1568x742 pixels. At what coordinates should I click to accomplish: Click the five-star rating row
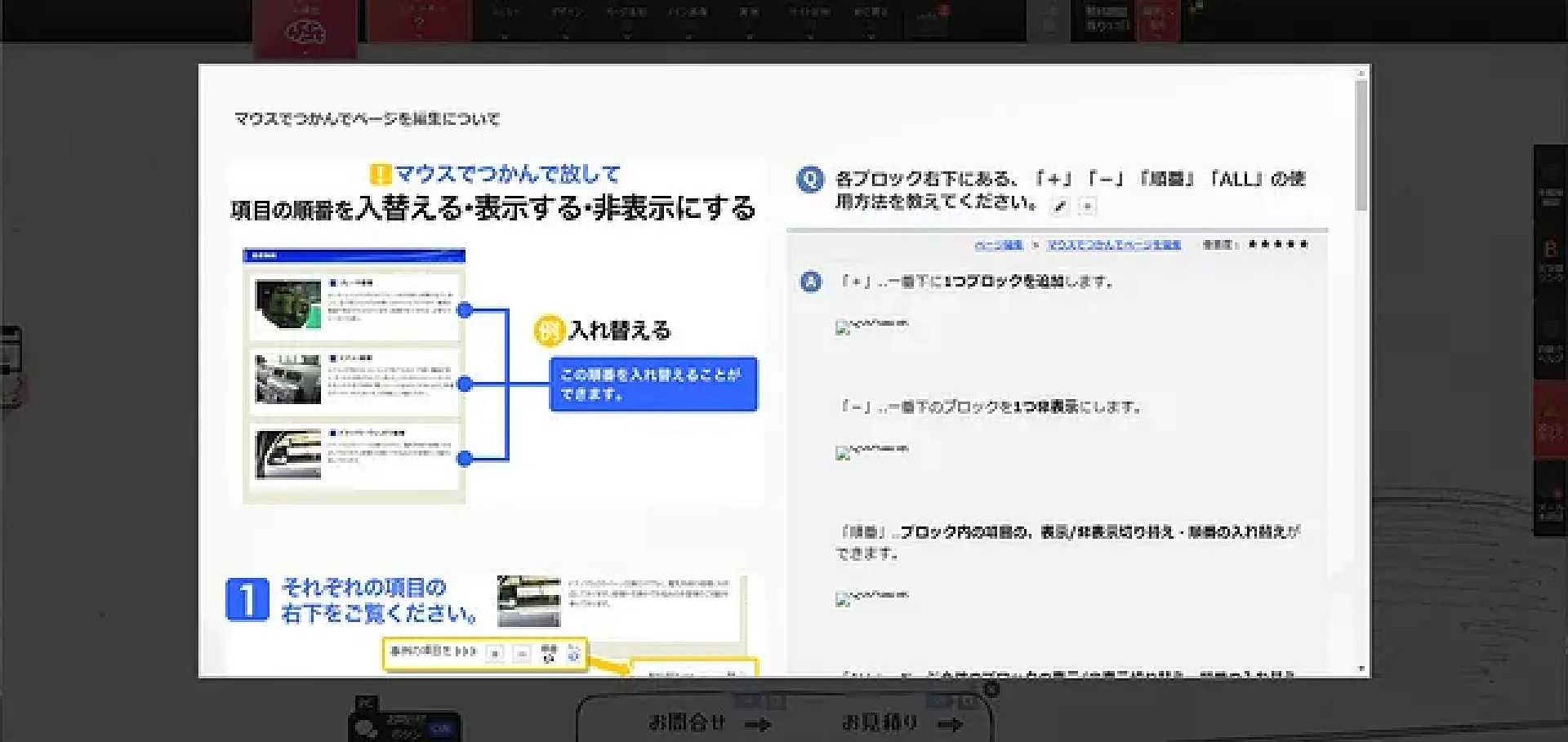click(x=1278, y=244)
